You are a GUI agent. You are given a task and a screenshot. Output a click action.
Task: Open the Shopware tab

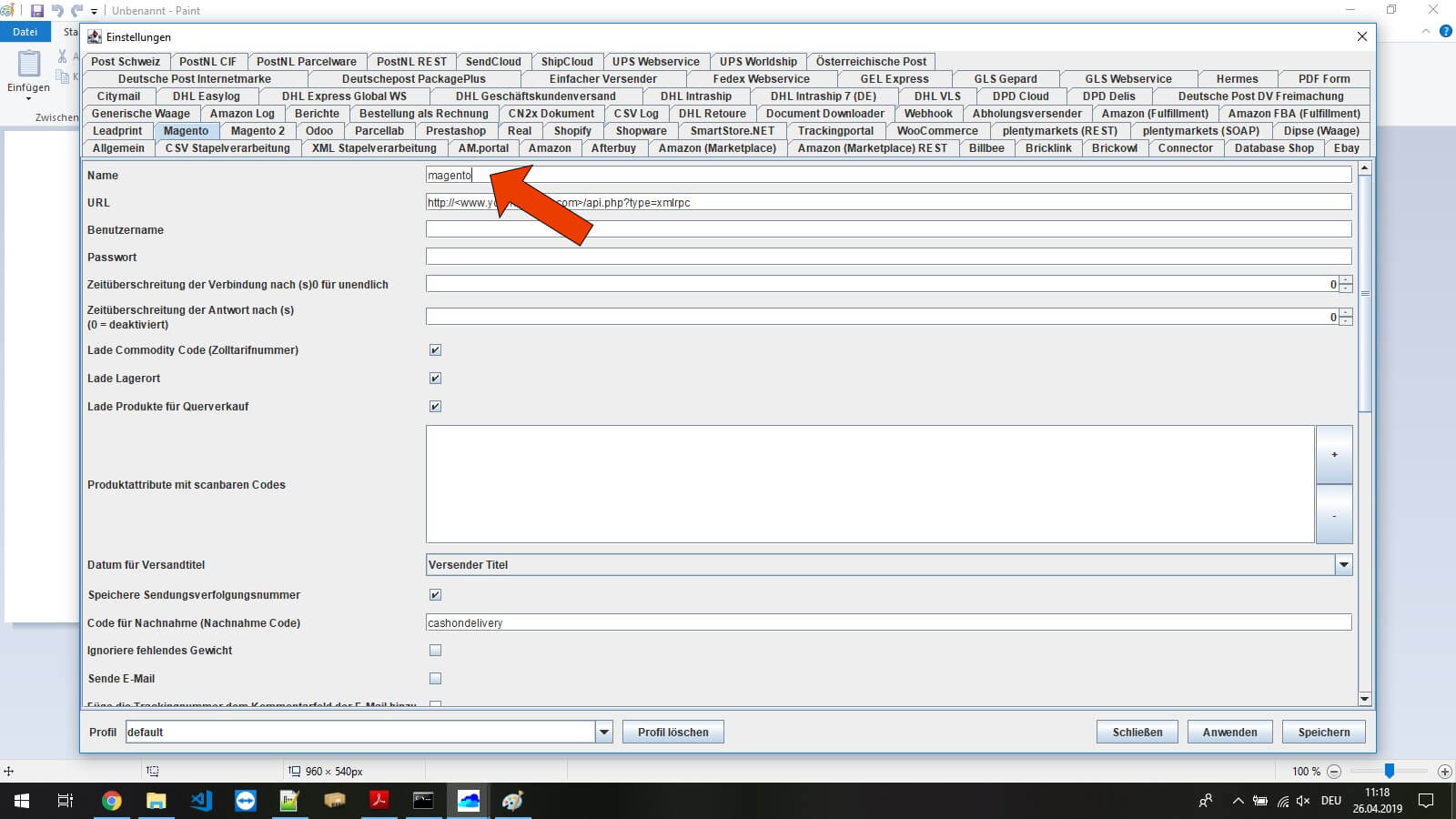pos(641,131)
